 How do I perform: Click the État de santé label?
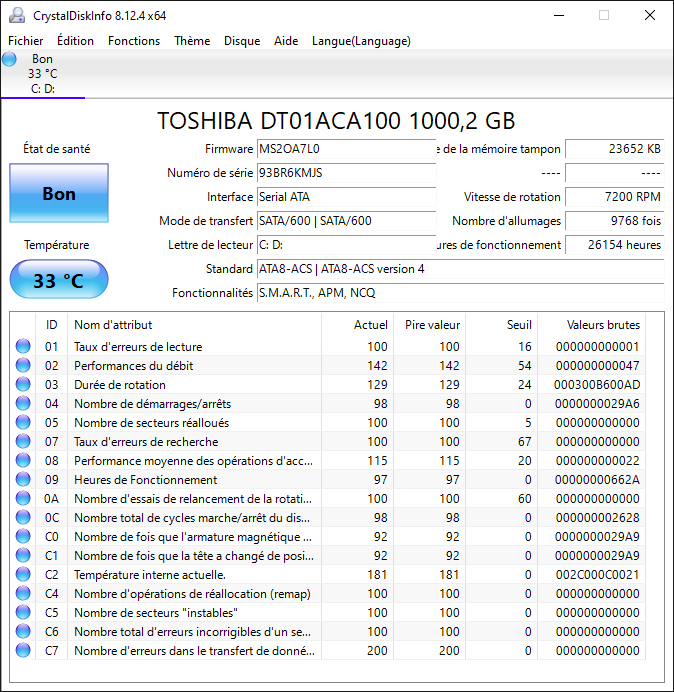(56, 149)
